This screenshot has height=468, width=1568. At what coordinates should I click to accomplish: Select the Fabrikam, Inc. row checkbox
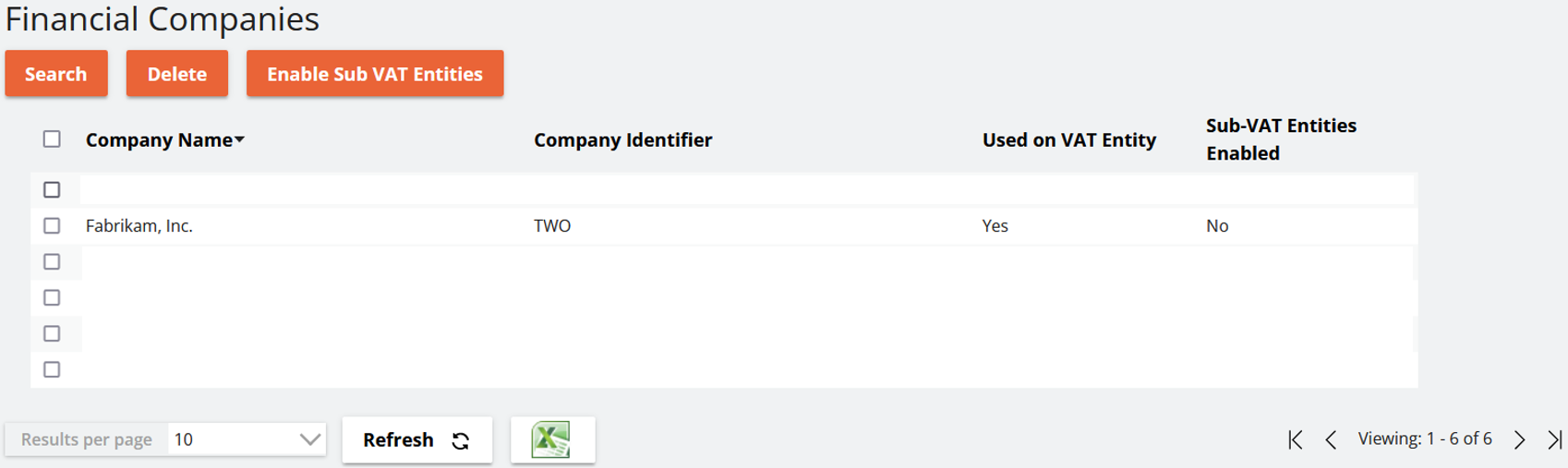[52, 226]
